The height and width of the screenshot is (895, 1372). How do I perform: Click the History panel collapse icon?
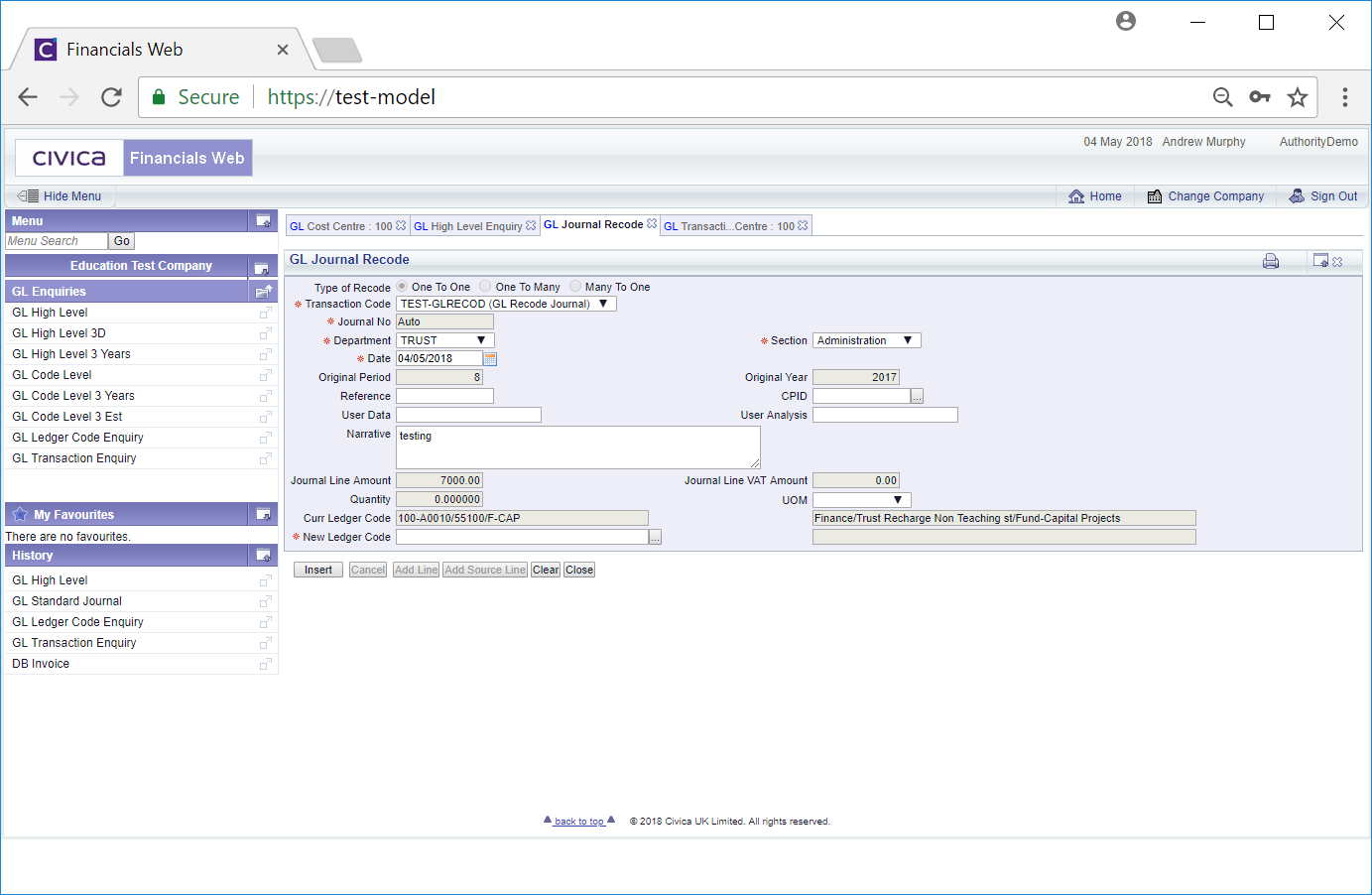263,555
